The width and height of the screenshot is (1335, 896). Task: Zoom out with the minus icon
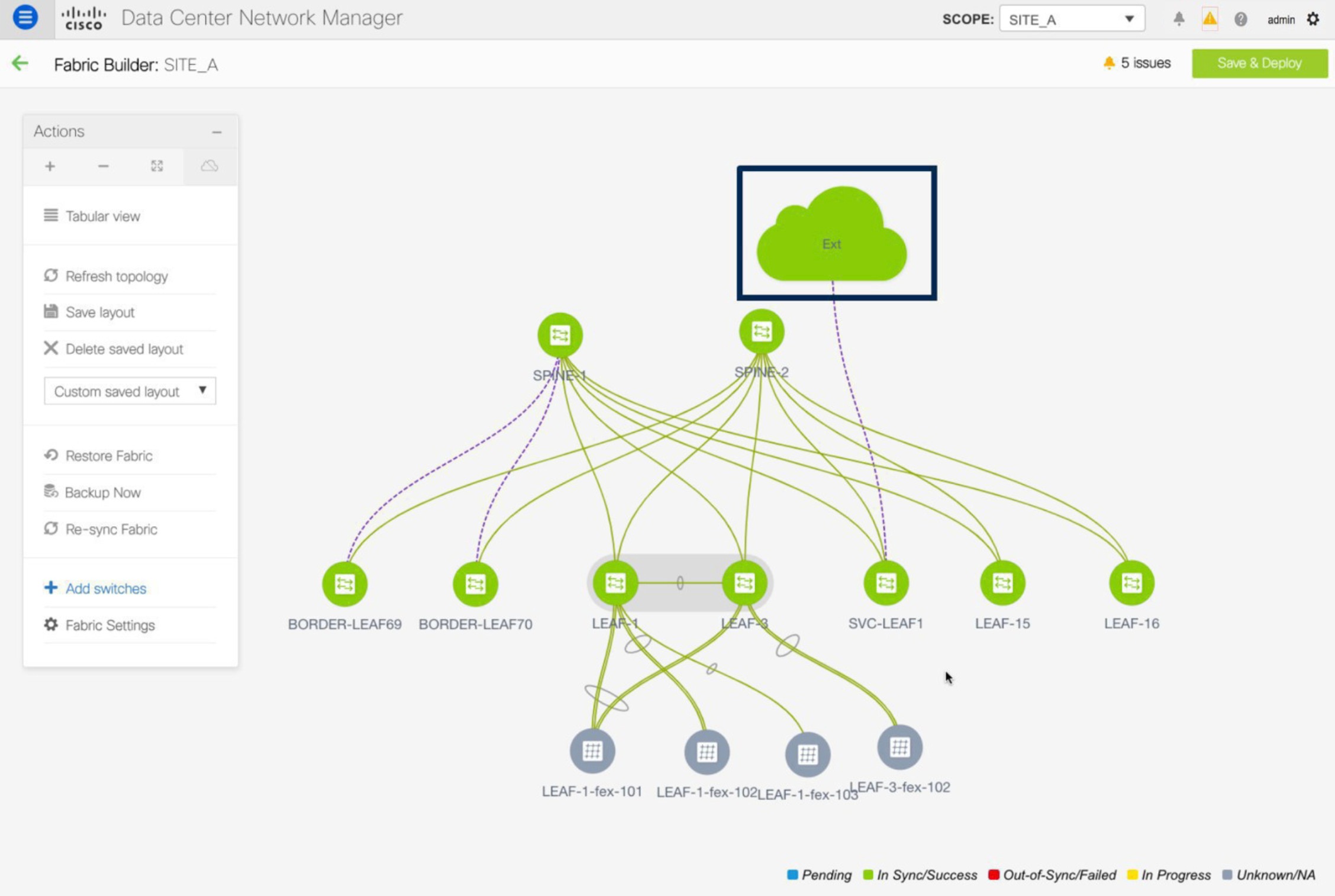click(x=104, y=166)
